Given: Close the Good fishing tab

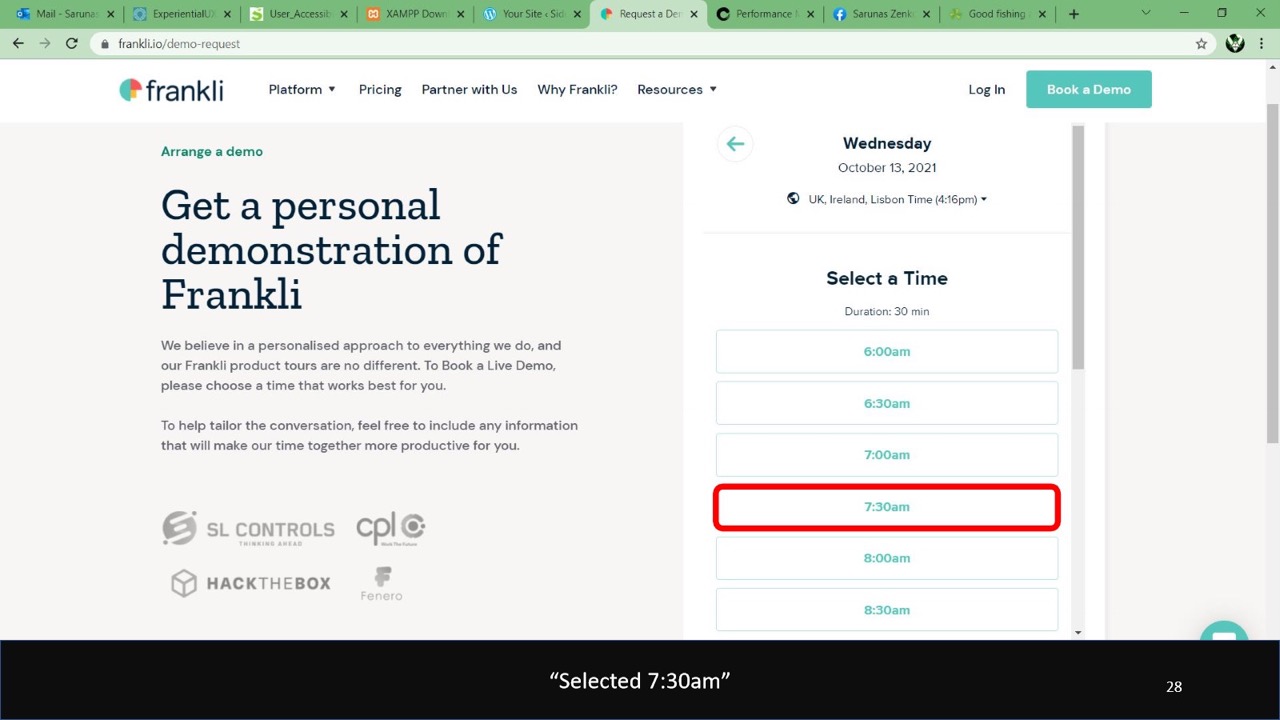Looking at the screenshot, I should click(x=1042, y=14).
